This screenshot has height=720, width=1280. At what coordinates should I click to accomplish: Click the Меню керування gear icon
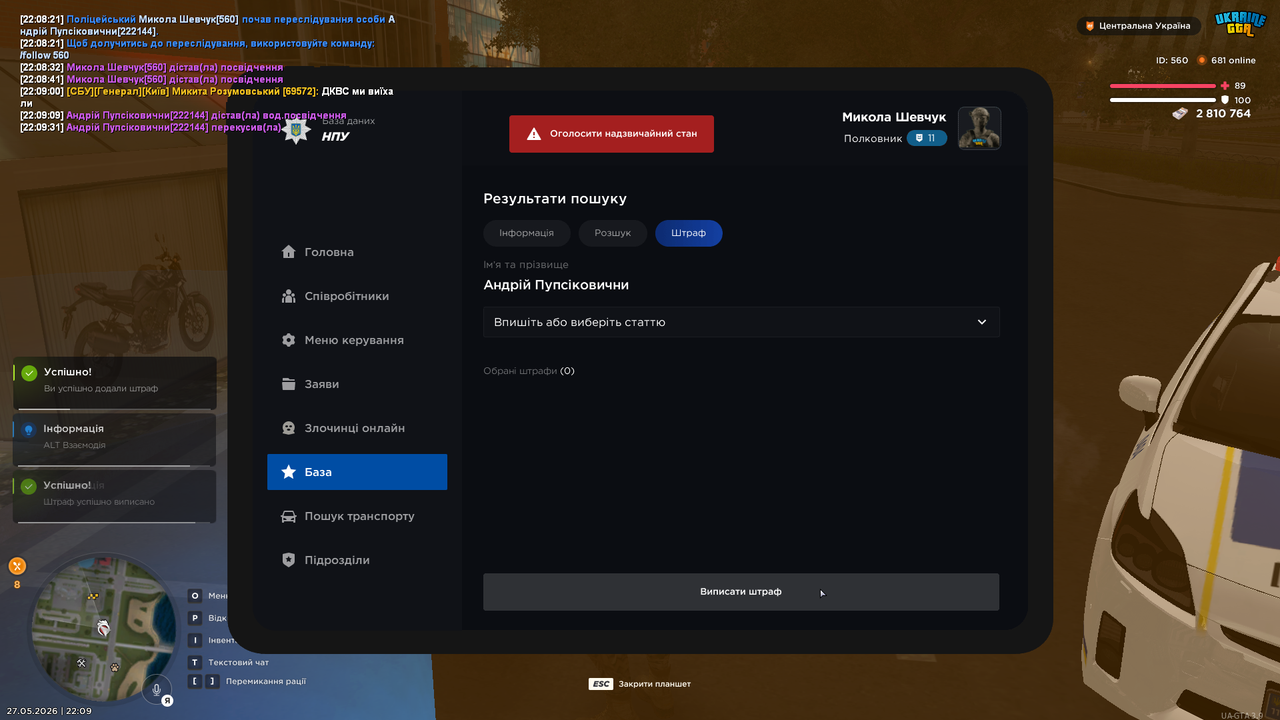click(x=289, y=340)
